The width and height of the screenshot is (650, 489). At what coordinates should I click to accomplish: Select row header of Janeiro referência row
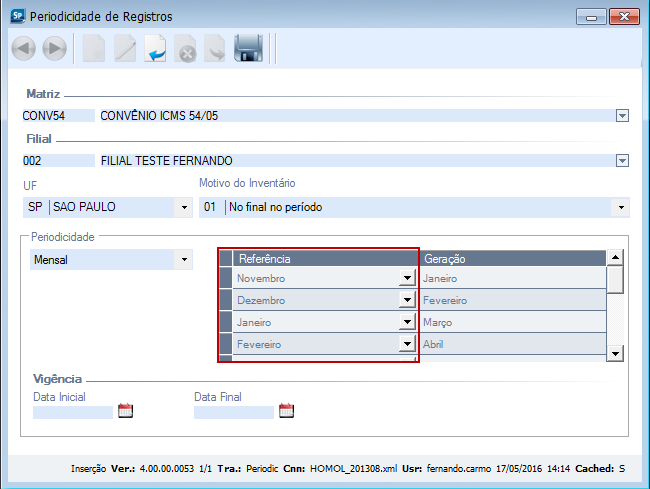coord(226,322)
